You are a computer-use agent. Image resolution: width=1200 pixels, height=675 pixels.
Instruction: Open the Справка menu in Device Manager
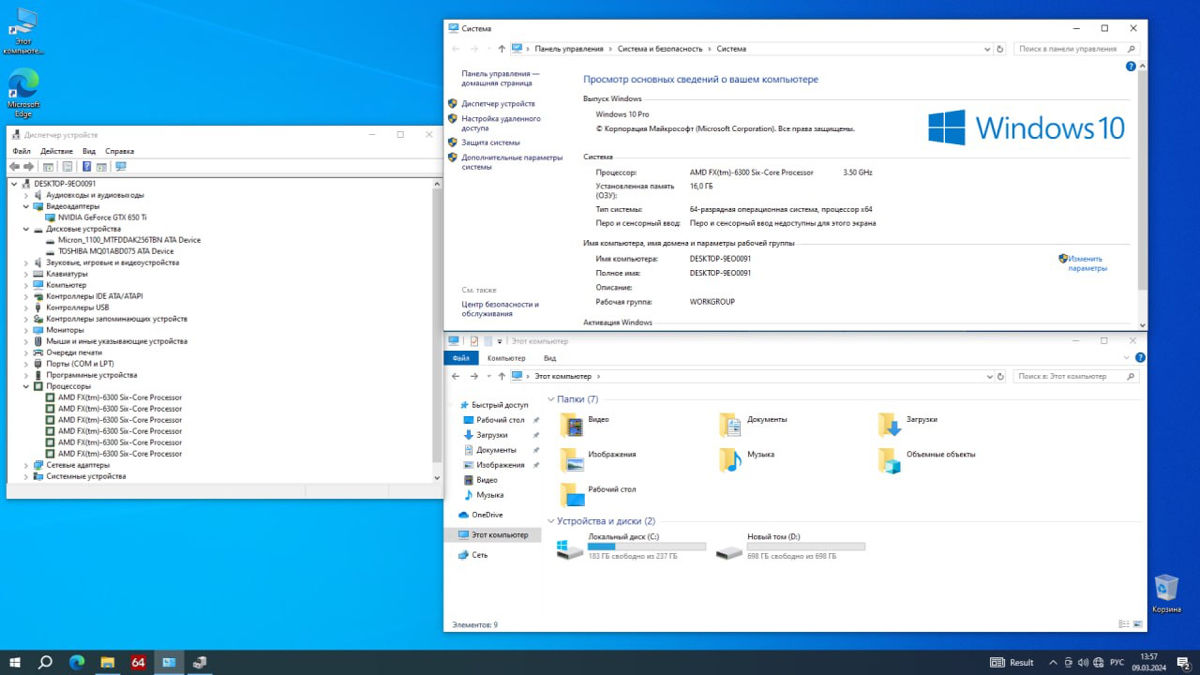(119, 151)
